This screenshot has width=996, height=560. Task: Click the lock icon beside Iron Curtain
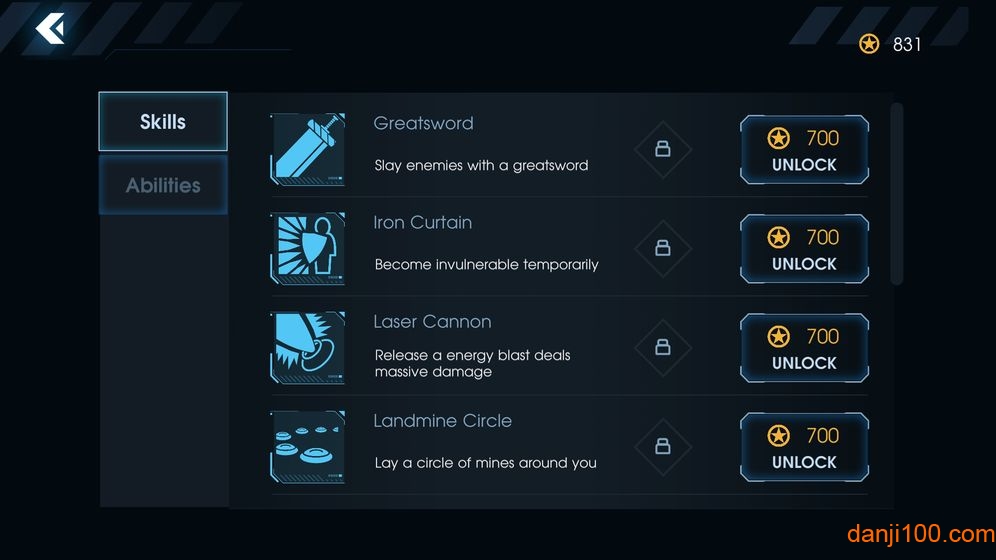(x=662, y=248)
